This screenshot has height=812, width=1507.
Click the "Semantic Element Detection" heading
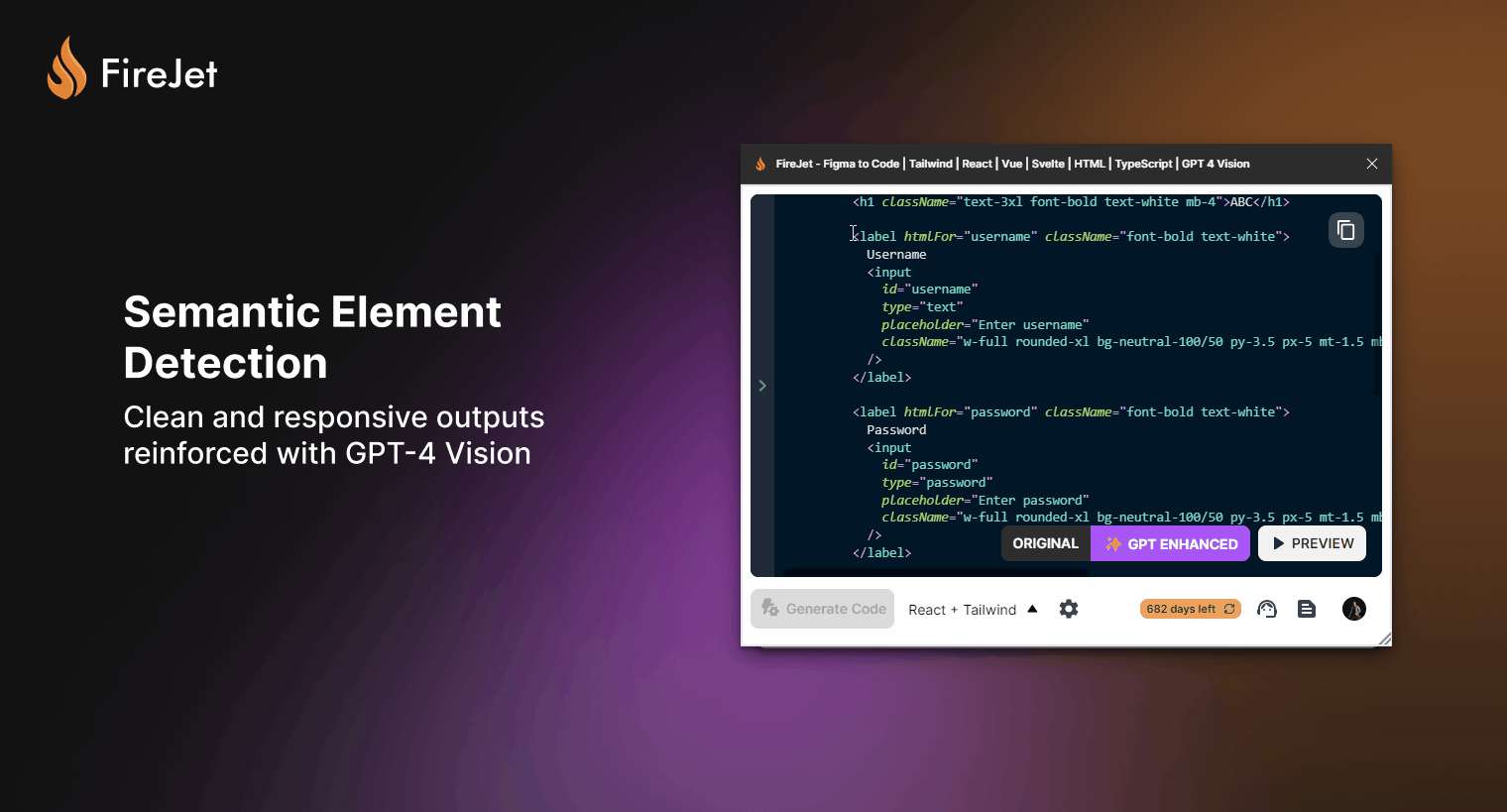click(312, 337)
